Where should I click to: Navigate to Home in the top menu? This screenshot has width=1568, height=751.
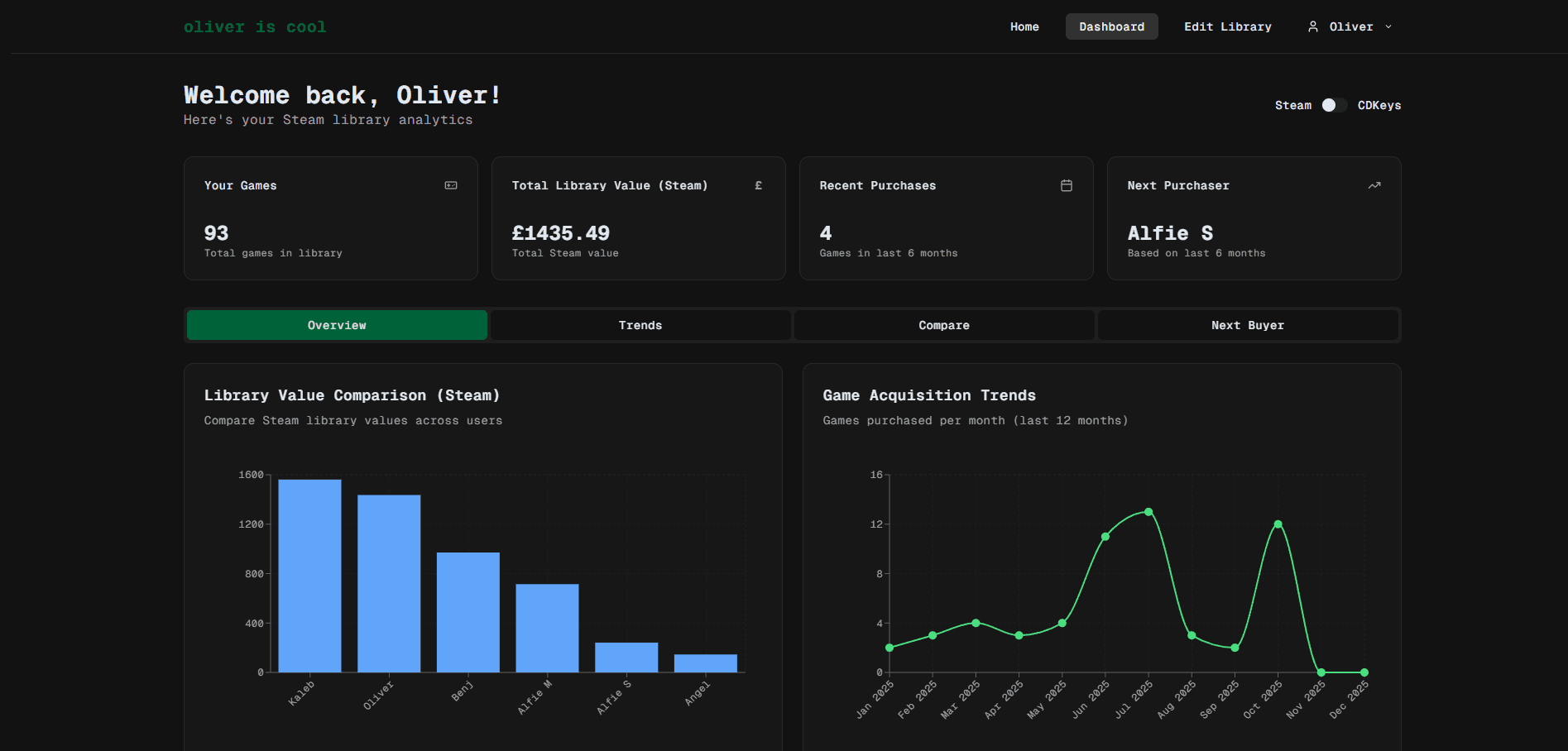pyautogui.click(x=1024, y=26)
